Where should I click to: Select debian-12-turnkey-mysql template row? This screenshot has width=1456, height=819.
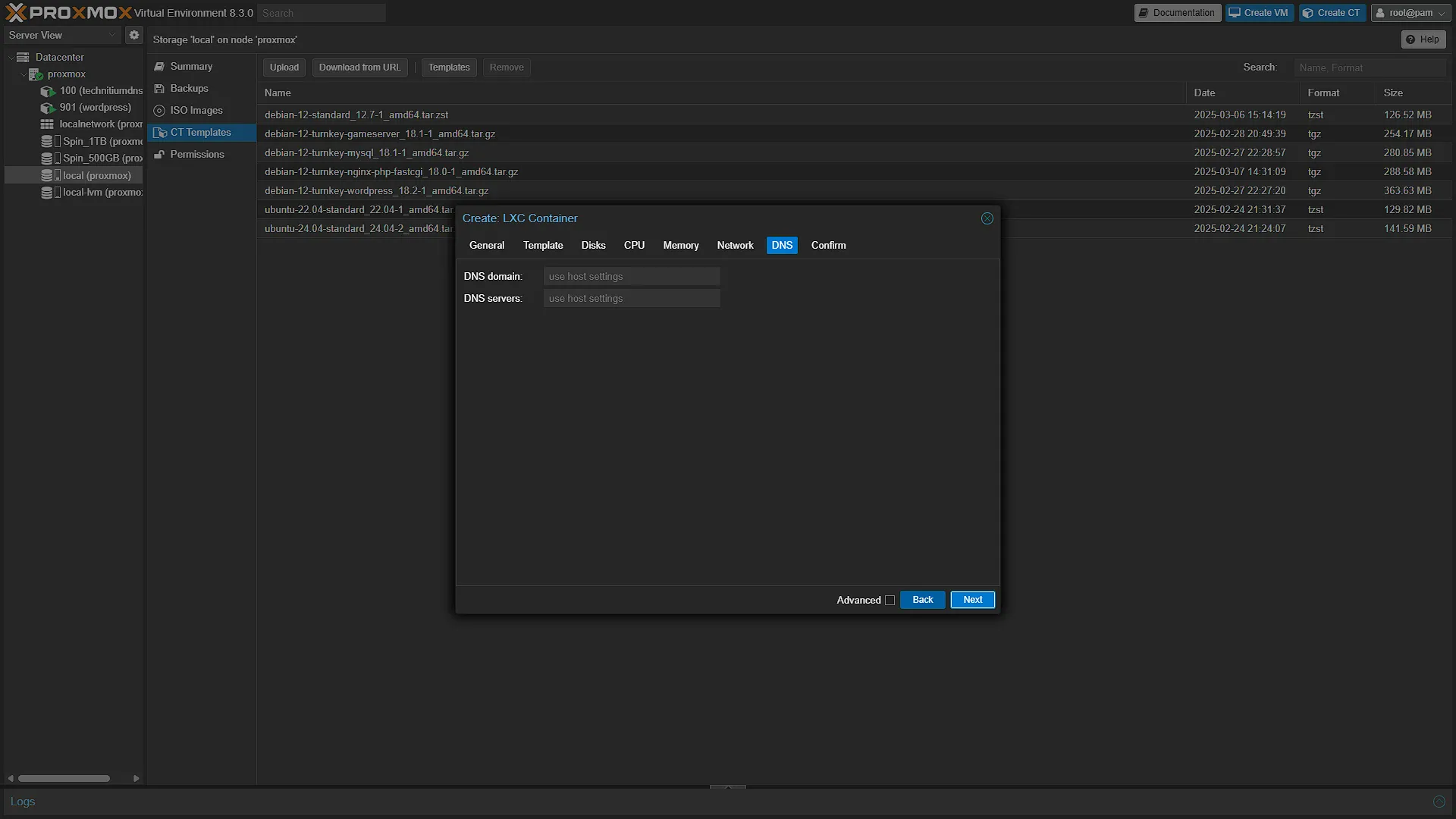coord(855,152)
